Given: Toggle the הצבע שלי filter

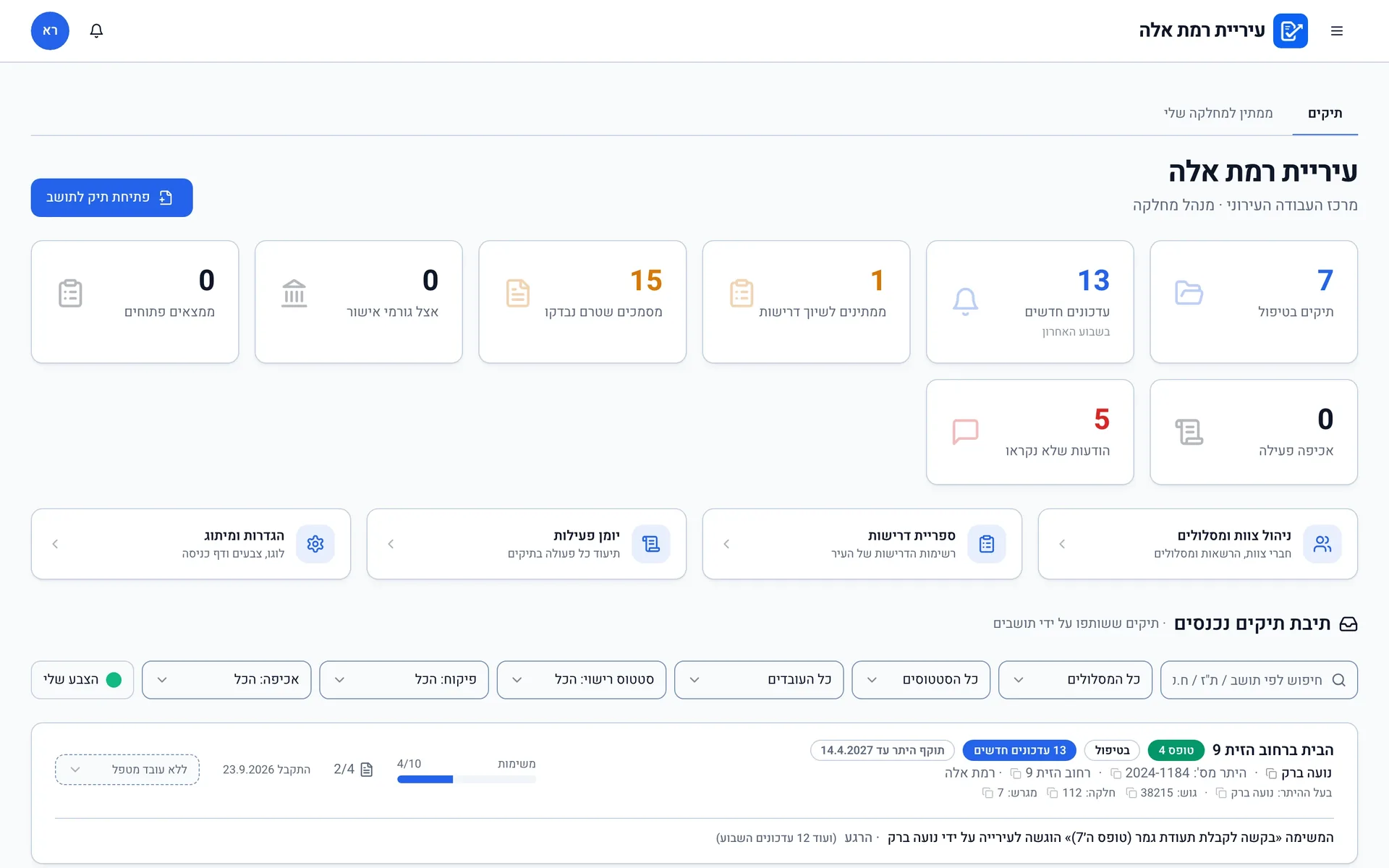Looking at the screenshot, I should 82,680.
